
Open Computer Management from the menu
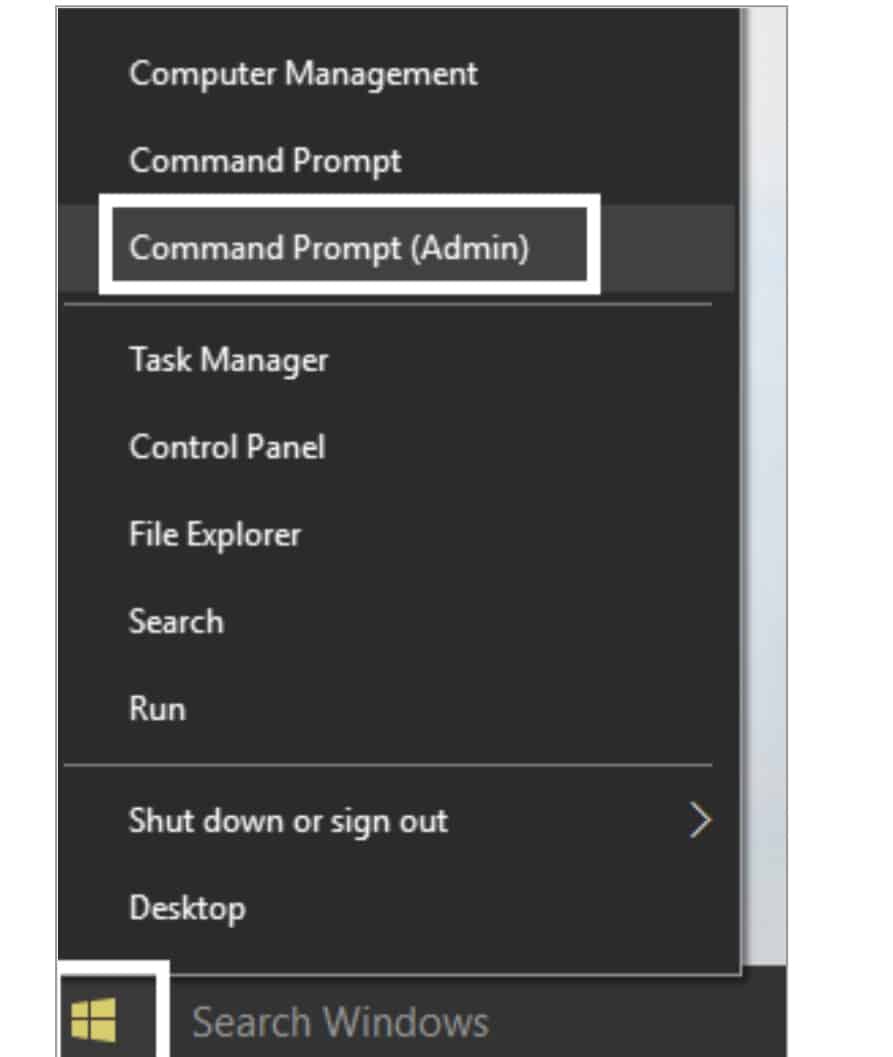pyautogui.click(x=303, y=73)
